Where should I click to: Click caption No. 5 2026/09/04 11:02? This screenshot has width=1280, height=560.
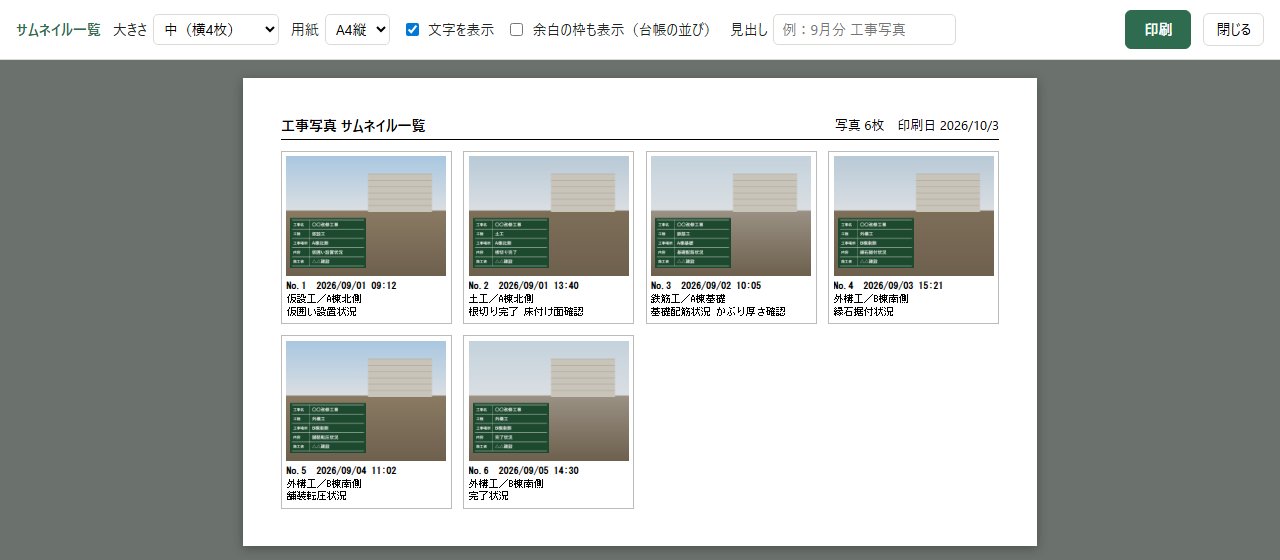tap(341, 471)
